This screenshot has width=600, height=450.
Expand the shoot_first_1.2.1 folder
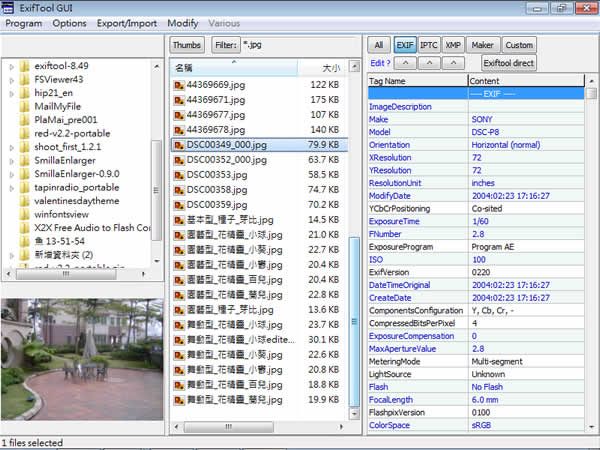click(x=11, y=148)
